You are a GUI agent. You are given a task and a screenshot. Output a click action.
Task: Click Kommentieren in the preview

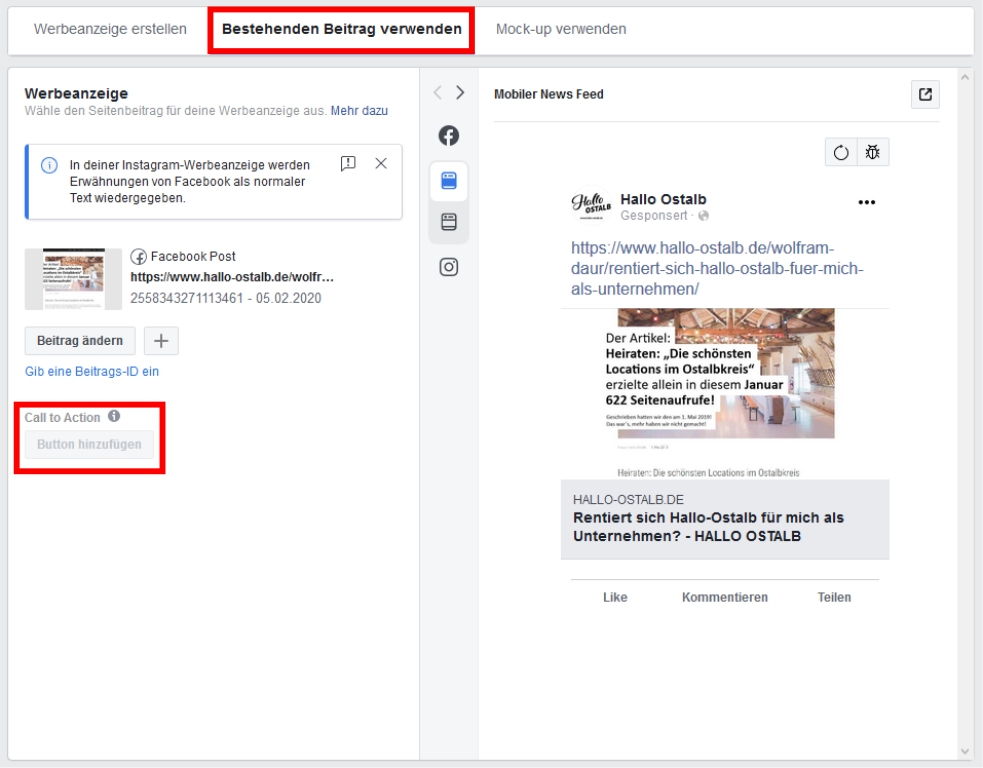pyautogui.click(x=725, y=597)
